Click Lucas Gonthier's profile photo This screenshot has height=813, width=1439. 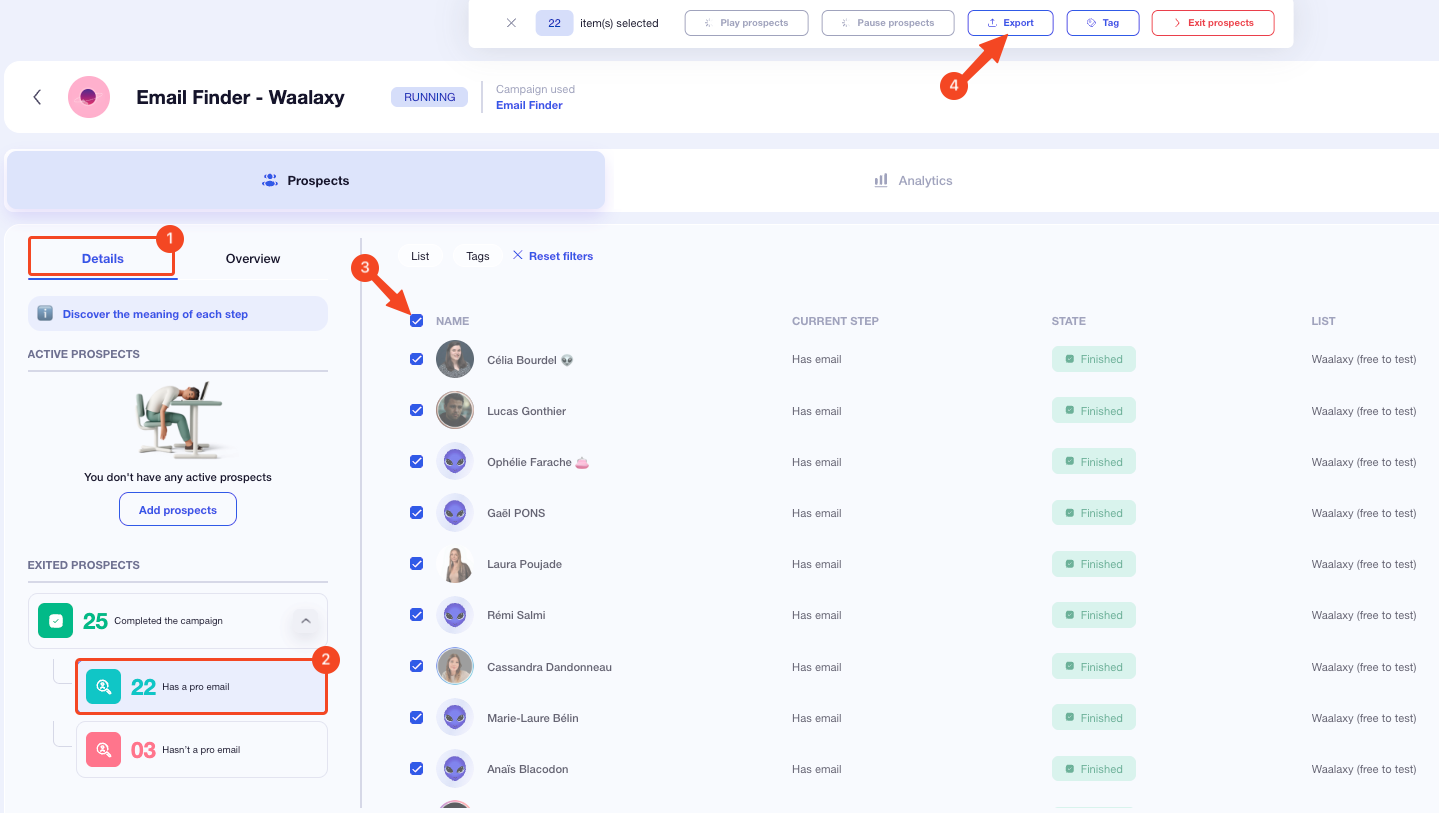tap(455, 410)
